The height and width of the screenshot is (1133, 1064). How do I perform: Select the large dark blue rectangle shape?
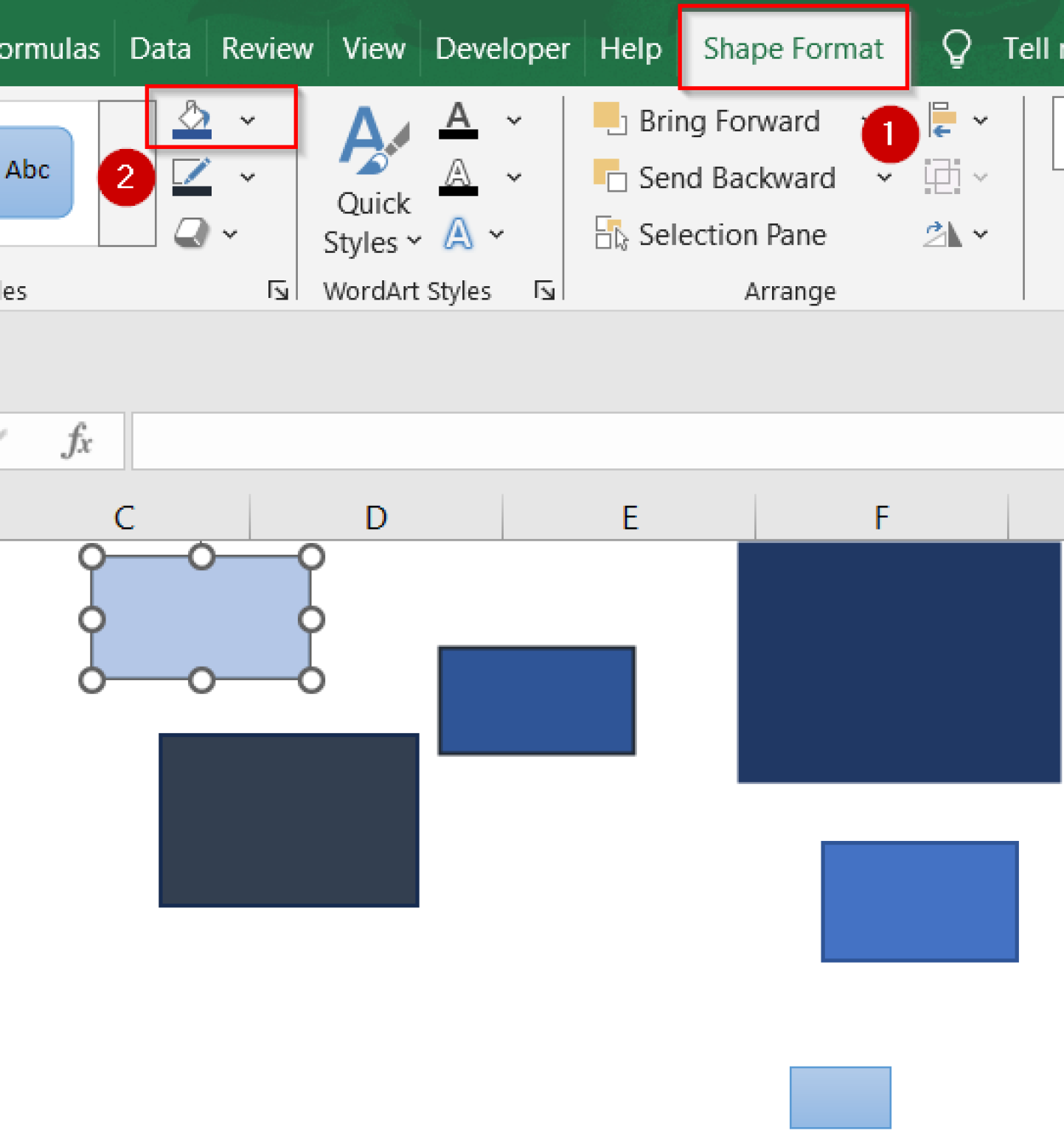898,660
